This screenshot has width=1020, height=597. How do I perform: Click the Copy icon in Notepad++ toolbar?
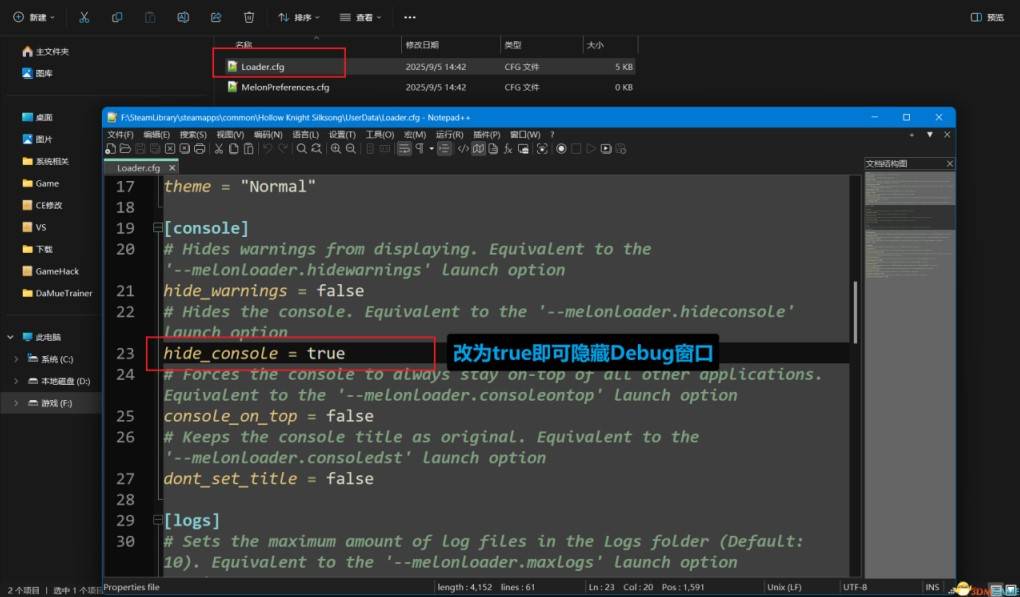(x=234, y=149)
